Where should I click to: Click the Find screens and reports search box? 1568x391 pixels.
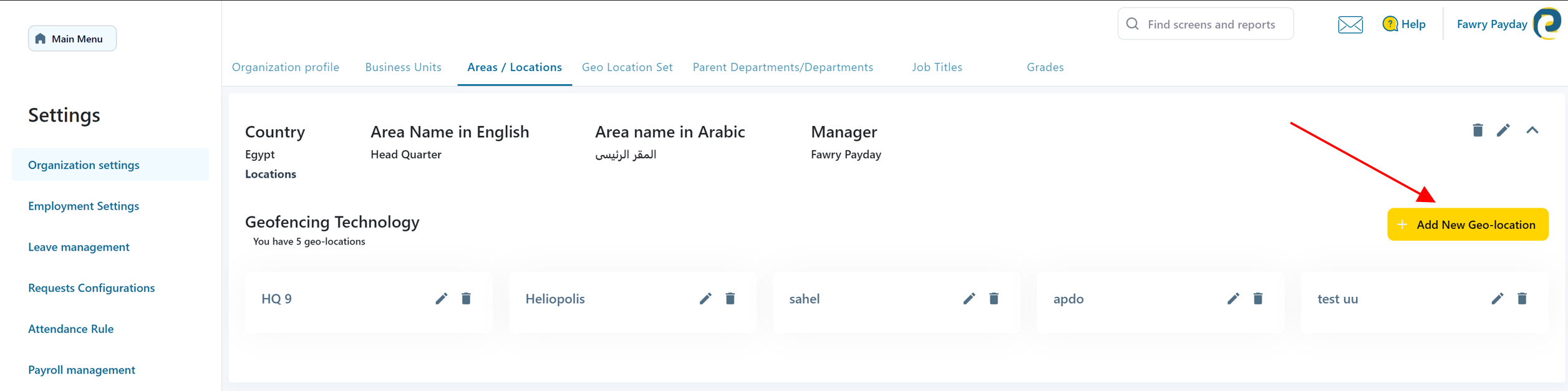1210,24
